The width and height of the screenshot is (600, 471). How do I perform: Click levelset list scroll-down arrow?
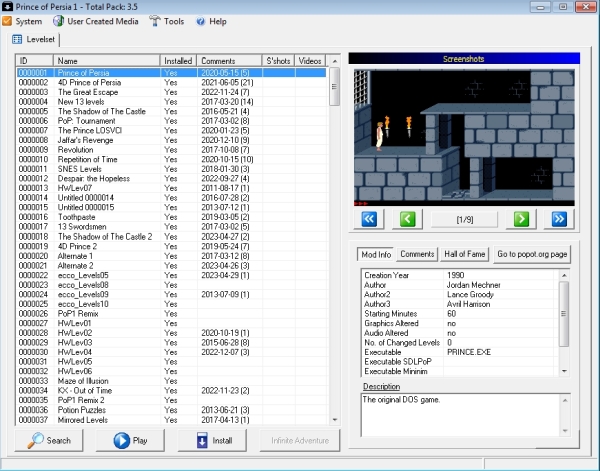[x=335, y=420]
